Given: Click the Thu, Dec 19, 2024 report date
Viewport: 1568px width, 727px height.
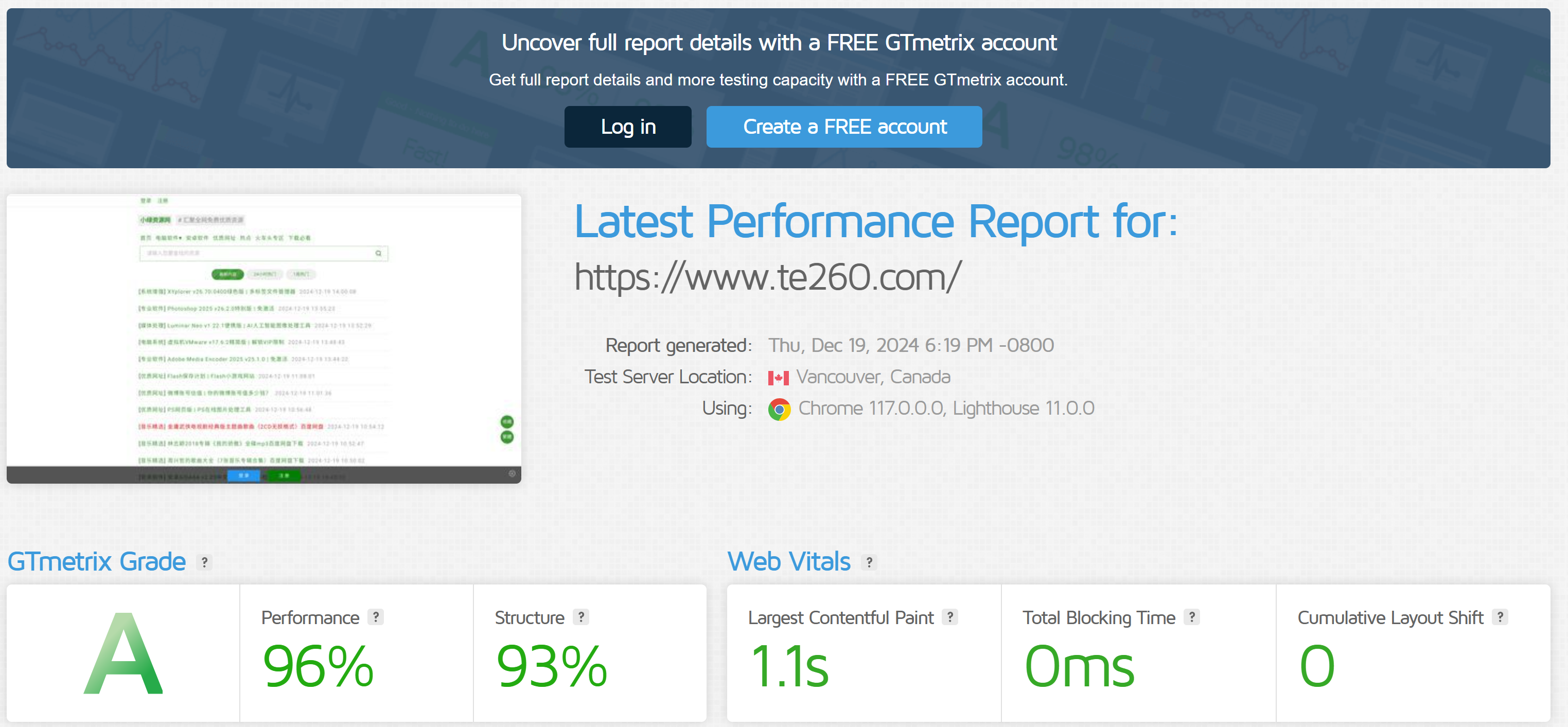Looking at the screenshot, I should pos(911,346).
